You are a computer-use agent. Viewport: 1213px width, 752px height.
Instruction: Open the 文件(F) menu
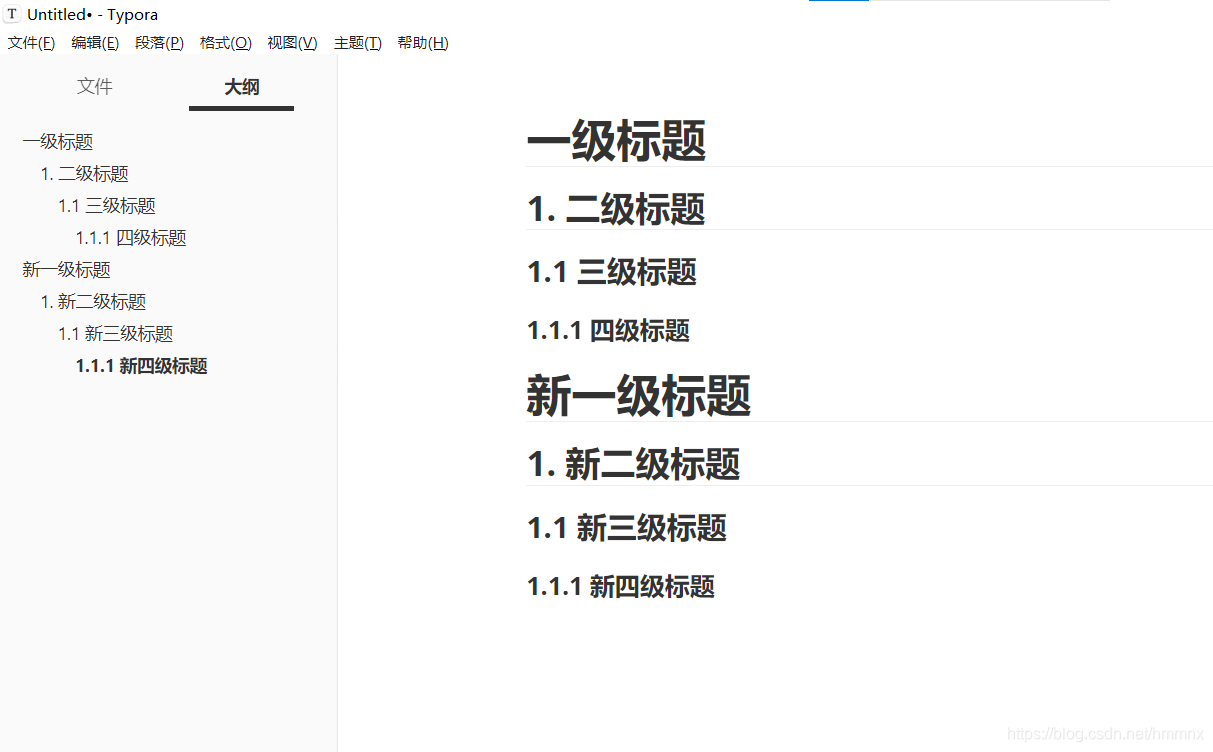[31, 42]
